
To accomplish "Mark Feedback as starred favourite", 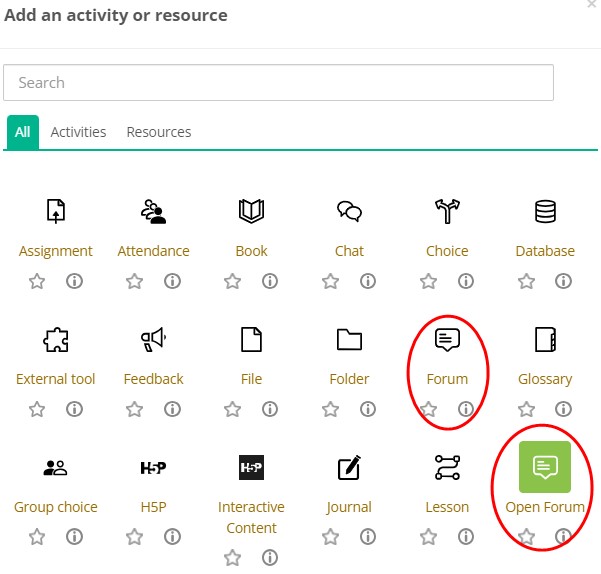I will point(135,409).
